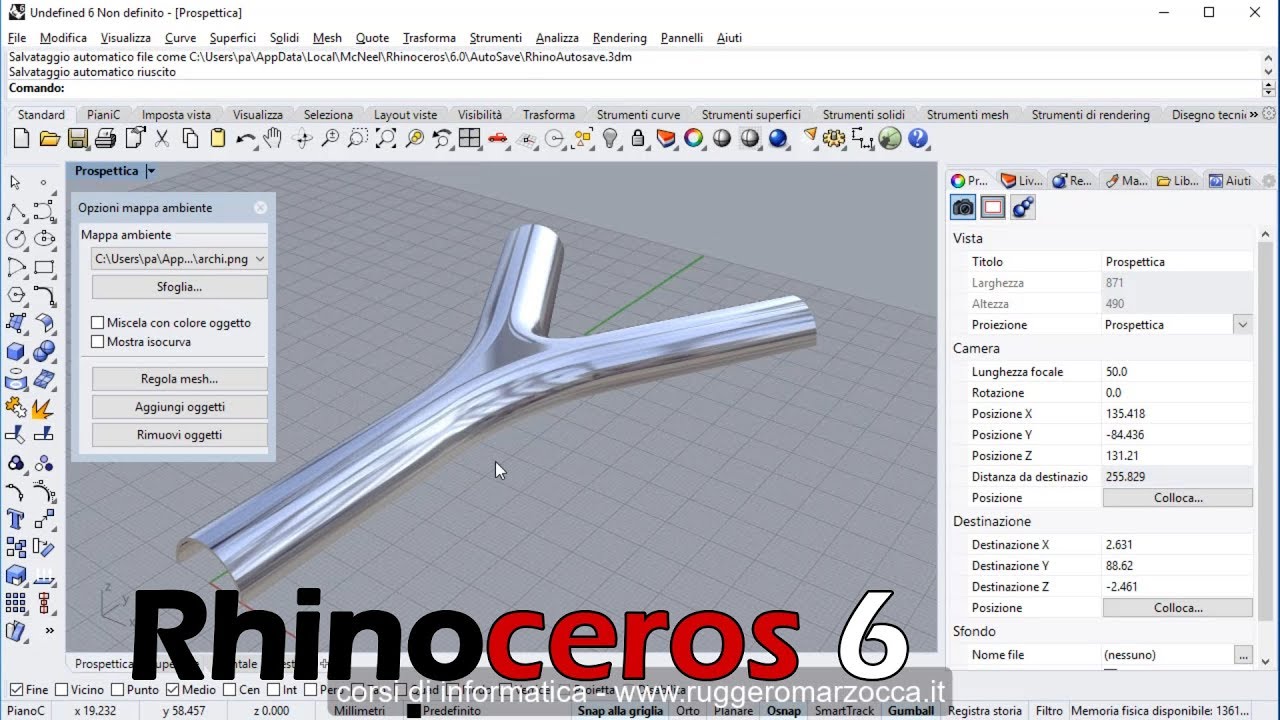Click the light bulb visibility icon

pos(610,139)
